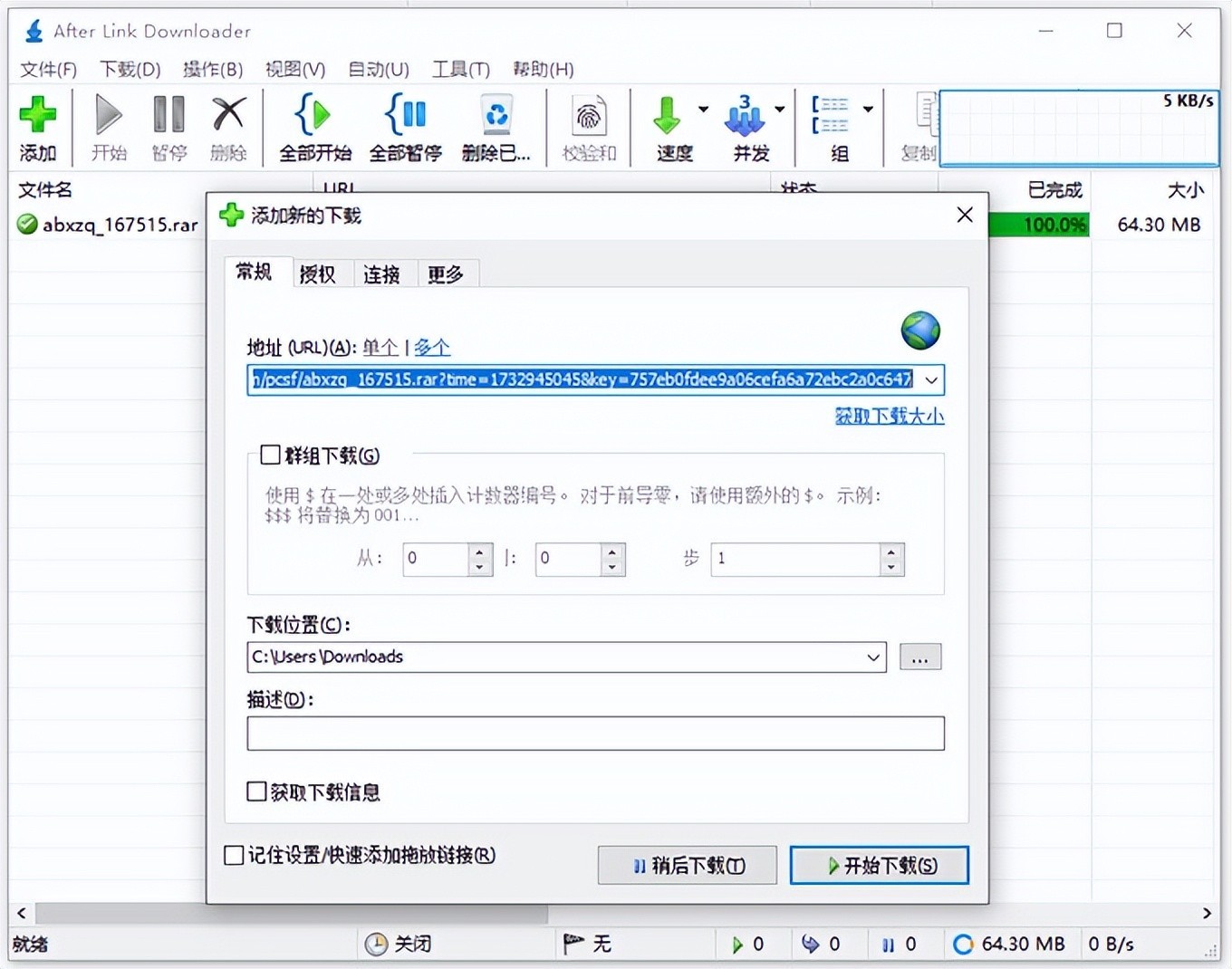Click the Completed column header
The image size is (1232, 969).
tap(1055, 190)
